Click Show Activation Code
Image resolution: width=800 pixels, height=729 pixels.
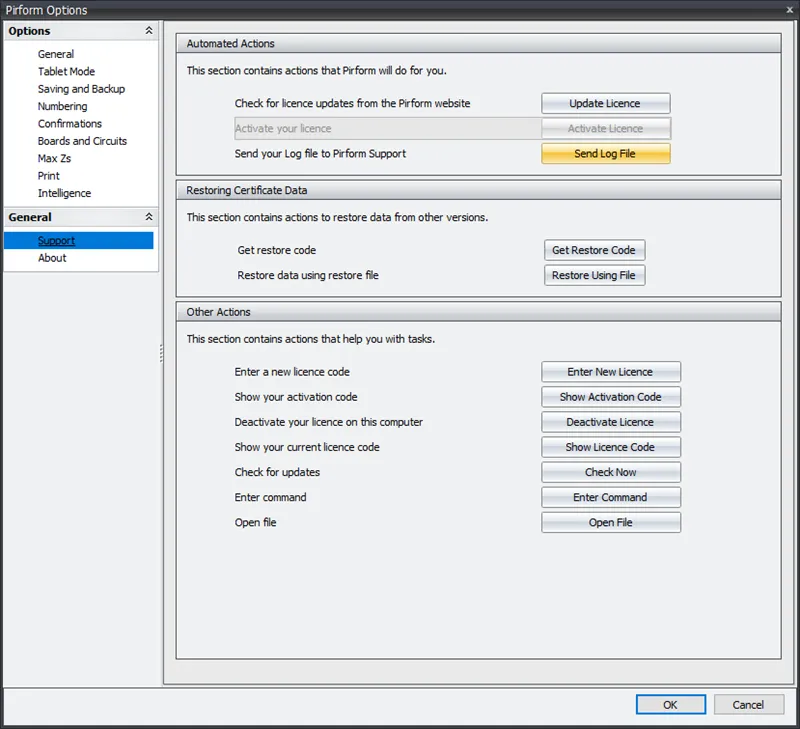(611, 396)
